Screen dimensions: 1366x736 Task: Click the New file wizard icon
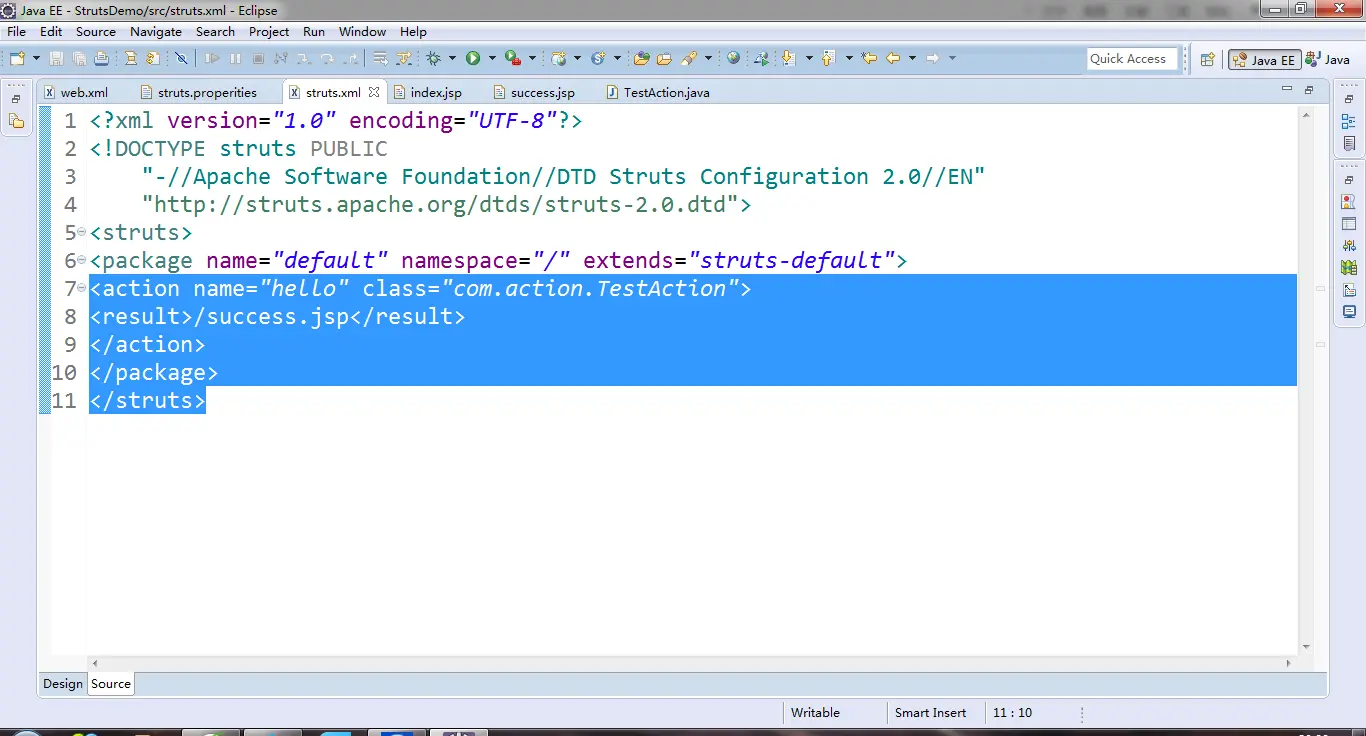(17, 58)
